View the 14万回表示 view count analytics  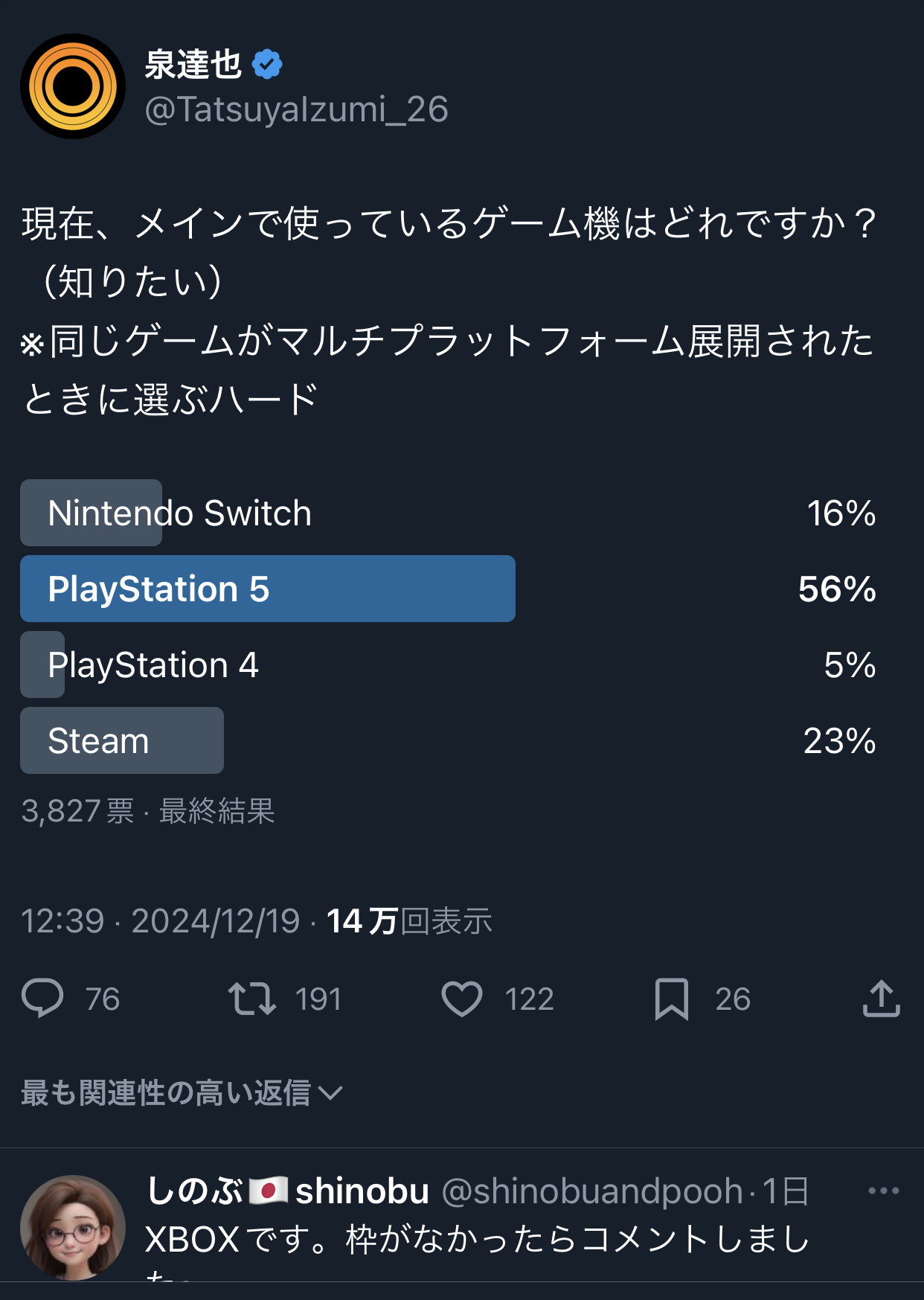(x=409, y=921)
